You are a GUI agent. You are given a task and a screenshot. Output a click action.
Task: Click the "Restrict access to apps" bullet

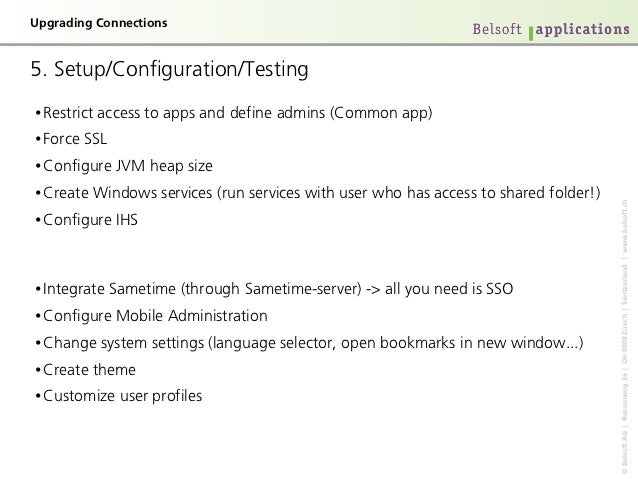point(234,113)
